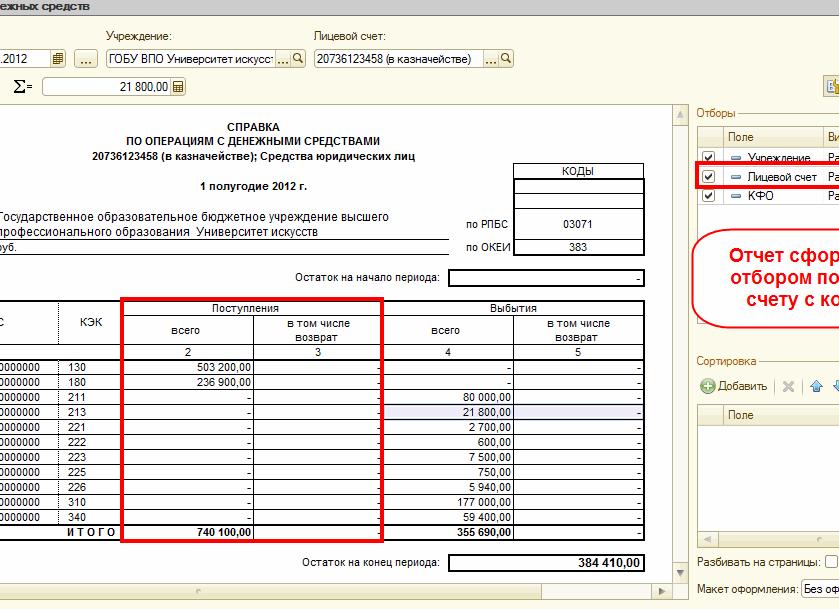Click the КЭК cell 340
Image resolution: width=839 pixels, height=609 pixels.
90,517
